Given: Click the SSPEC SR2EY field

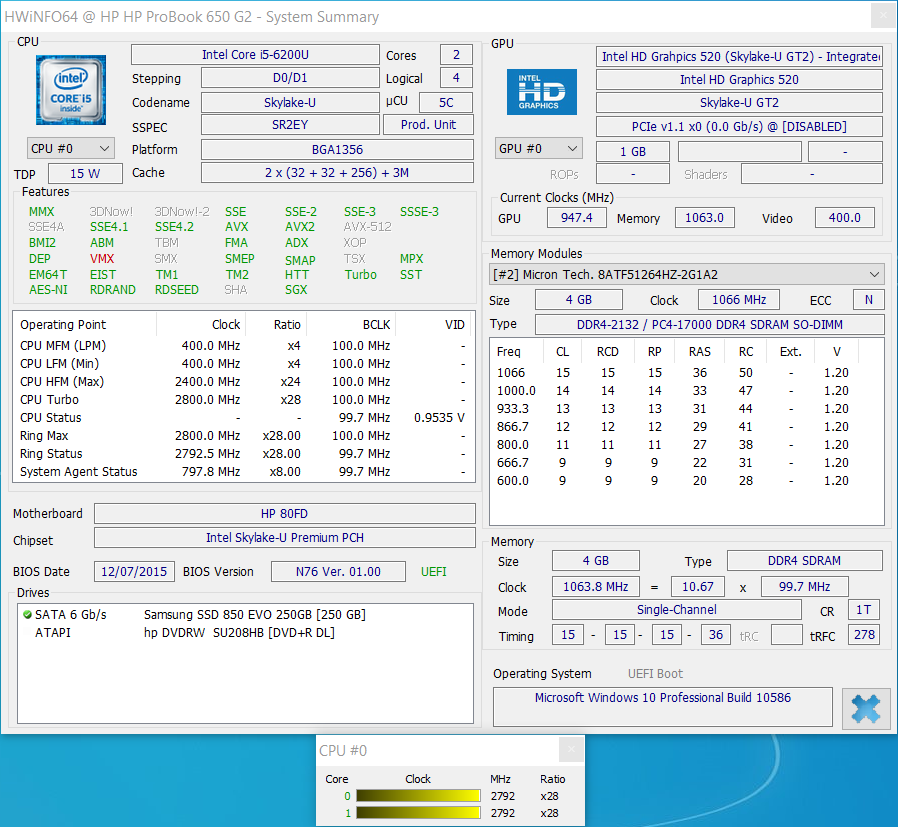Looking at the screenshot, I should pos(290,125).
